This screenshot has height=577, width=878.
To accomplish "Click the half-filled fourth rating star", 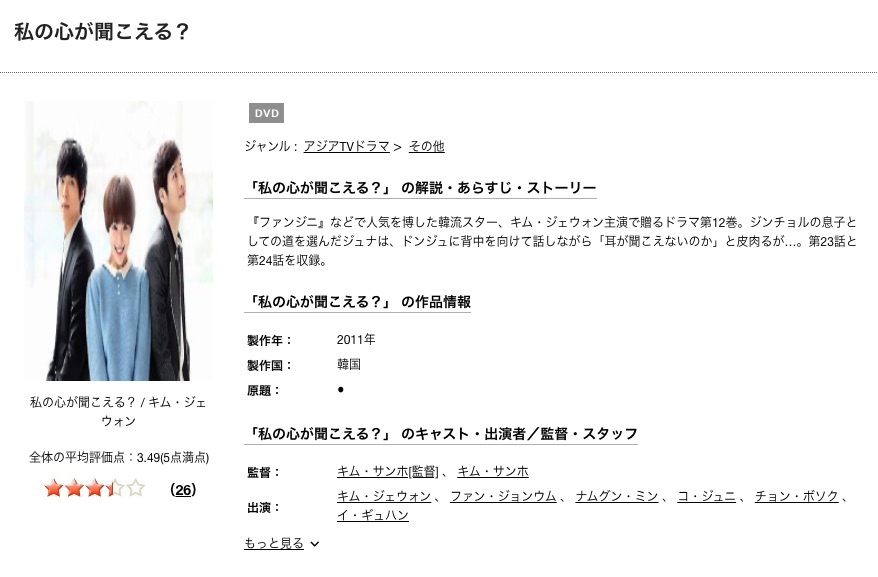I will pyautogui.click(x=115, y=488).
